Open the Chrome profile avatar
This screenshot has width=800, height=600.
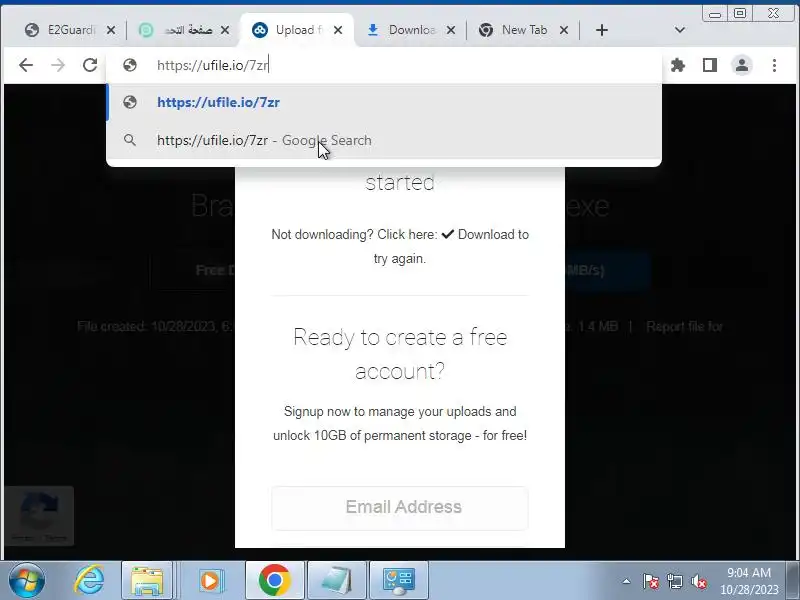click(742, 65)
